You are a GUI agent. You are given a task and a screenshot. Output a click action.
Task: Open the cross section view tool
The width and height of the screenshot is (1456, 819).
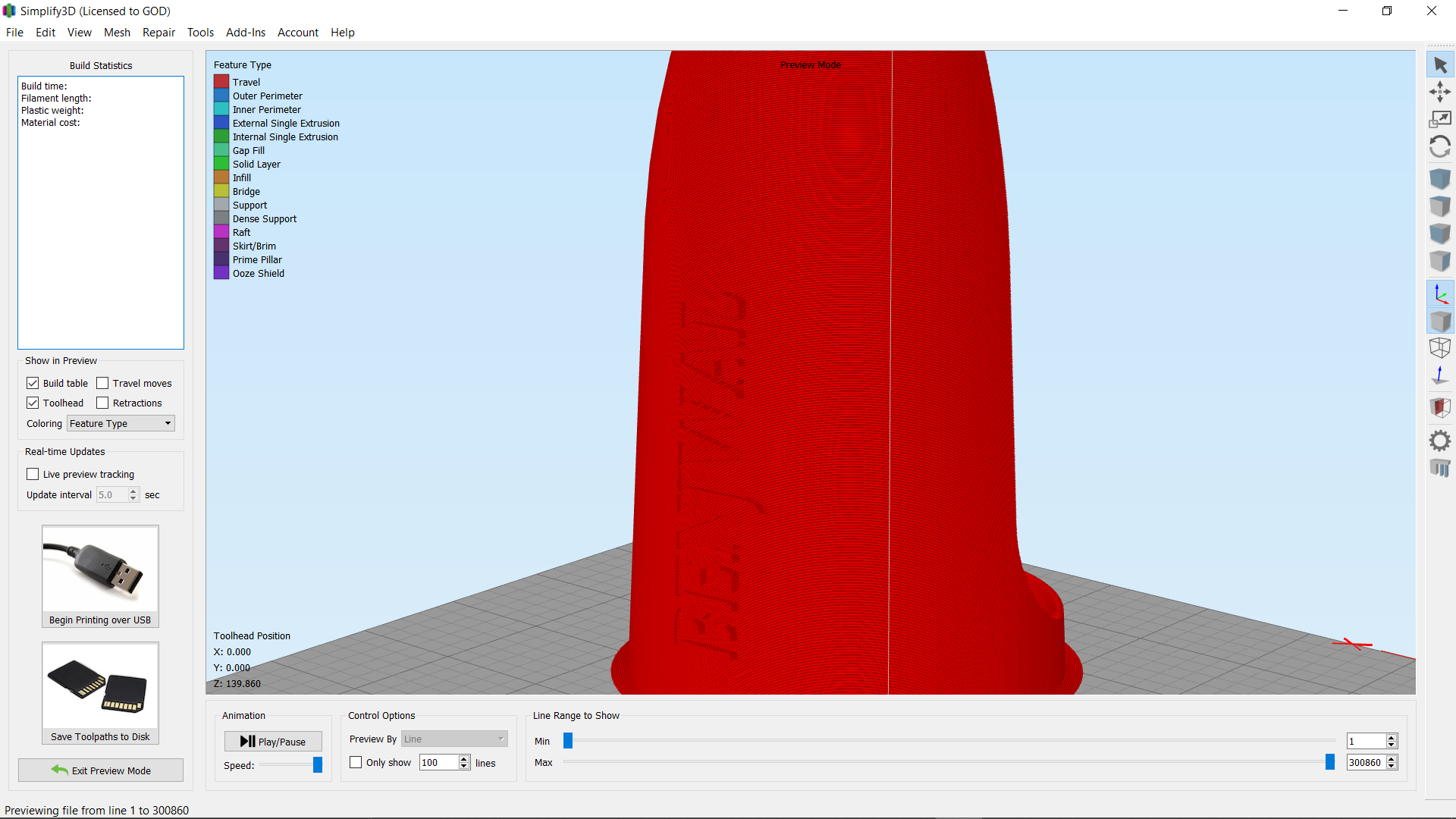(1440, 407)
